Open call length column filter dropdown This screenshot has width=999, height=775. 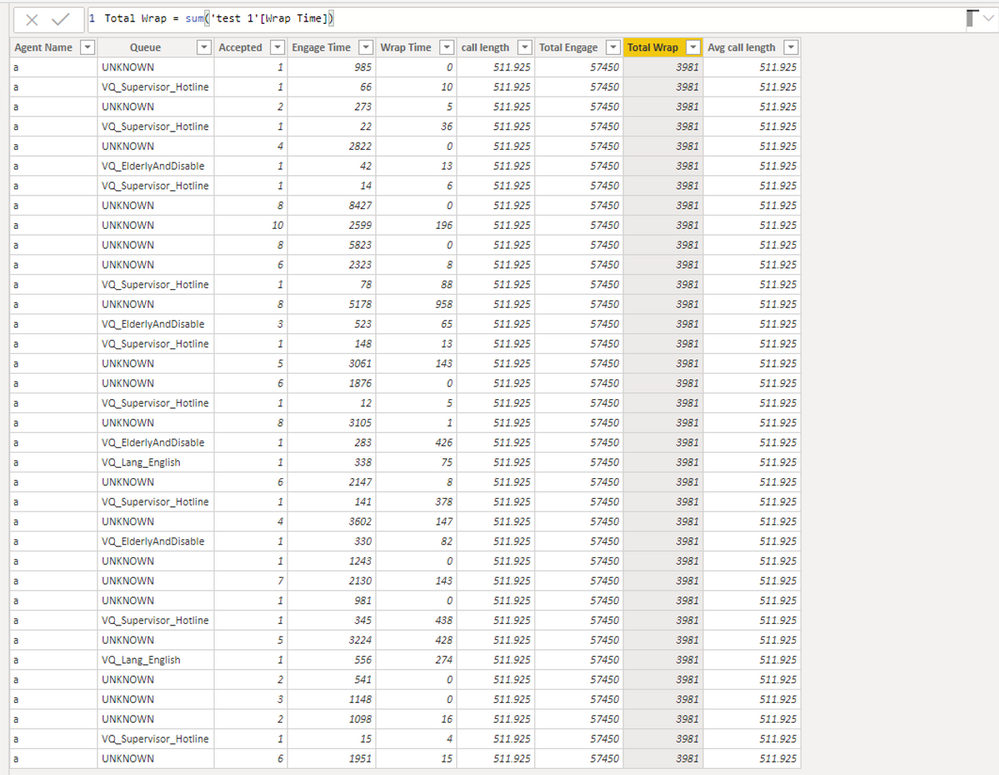pos(524,47)
